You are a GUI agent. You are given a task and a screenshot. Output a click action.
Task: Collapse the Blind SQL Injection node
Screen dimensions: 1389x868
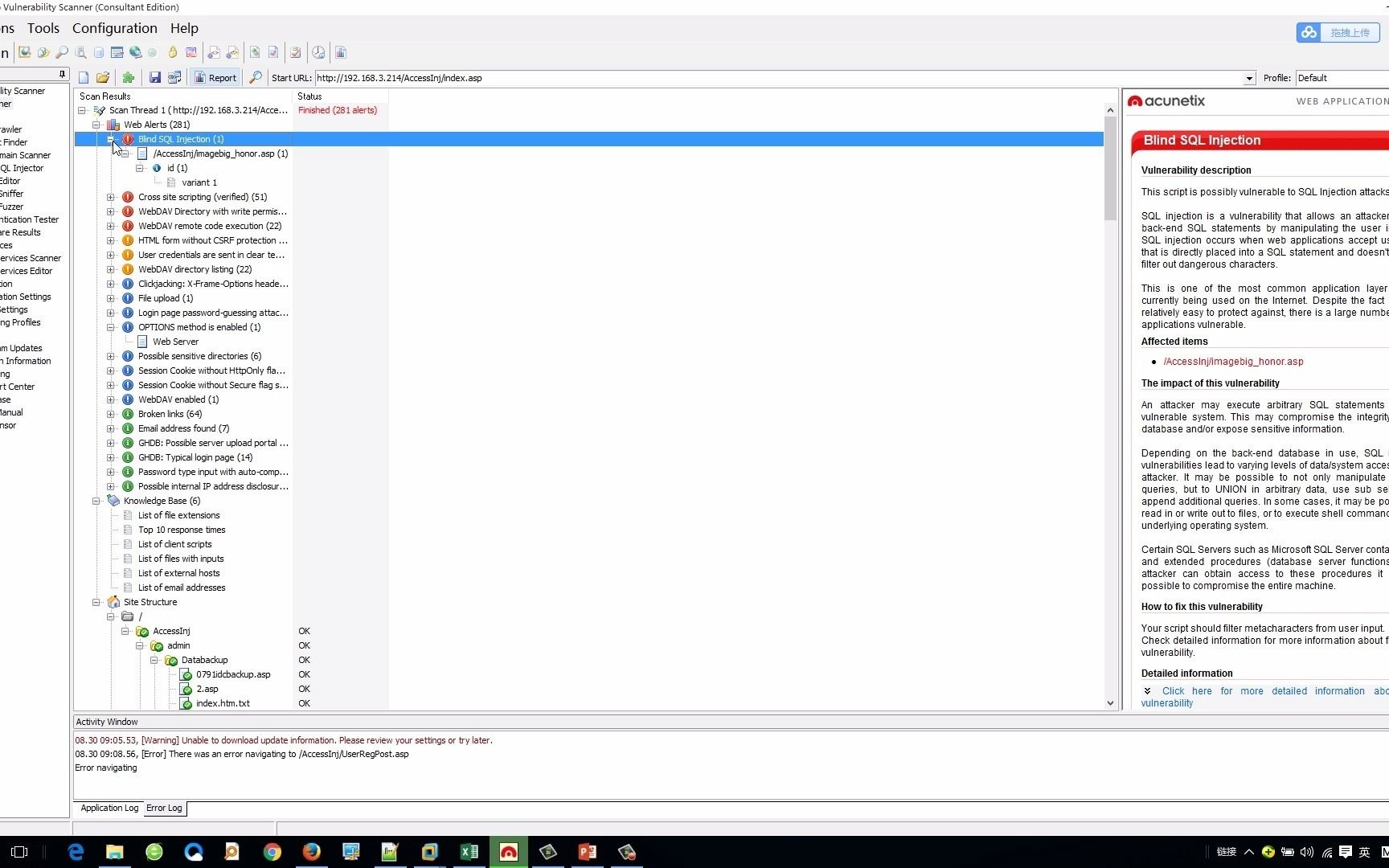[x=112, y=139]
